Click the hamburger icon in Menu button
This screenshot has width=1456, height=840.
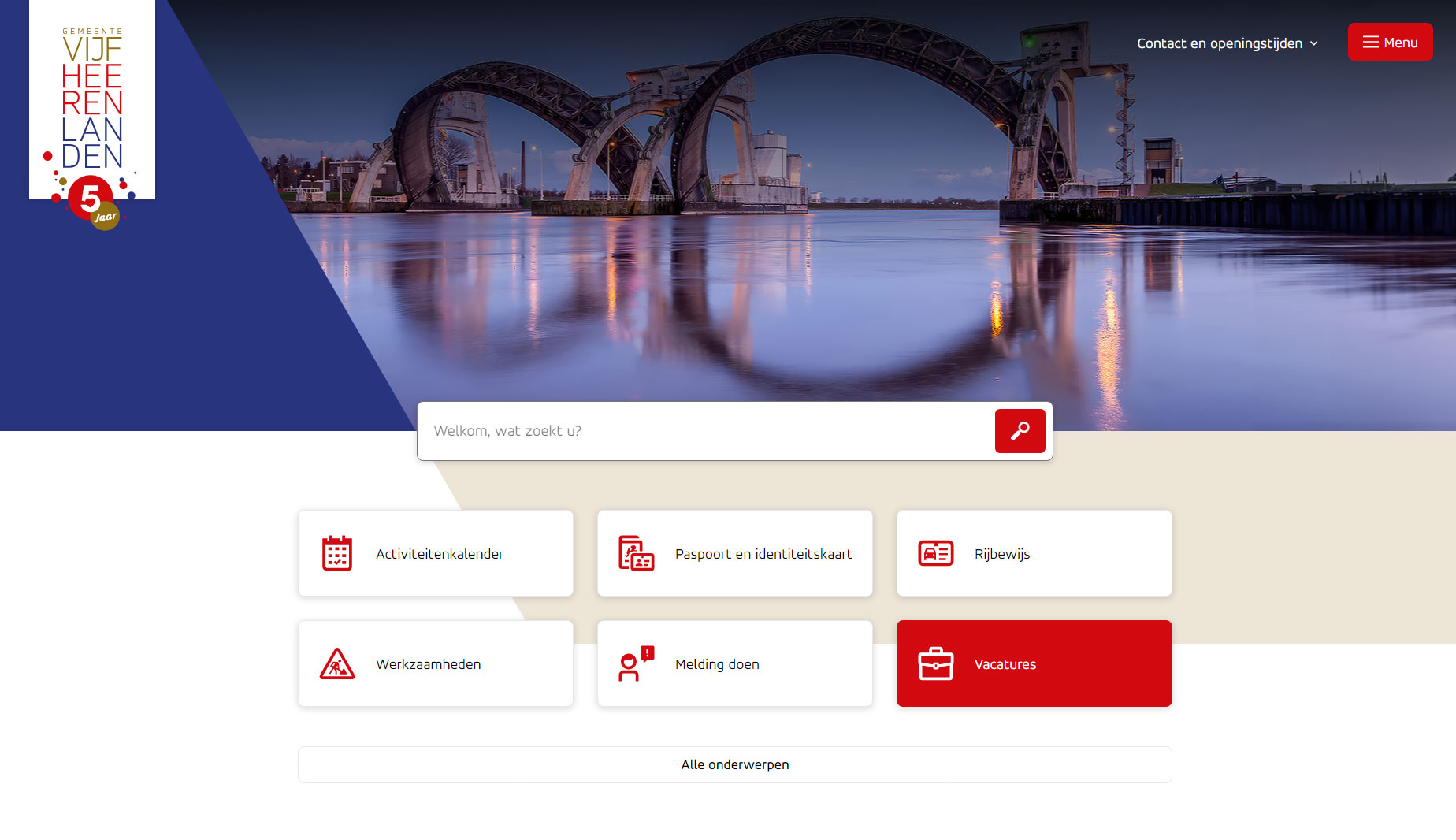click(x=1370, y=43)
